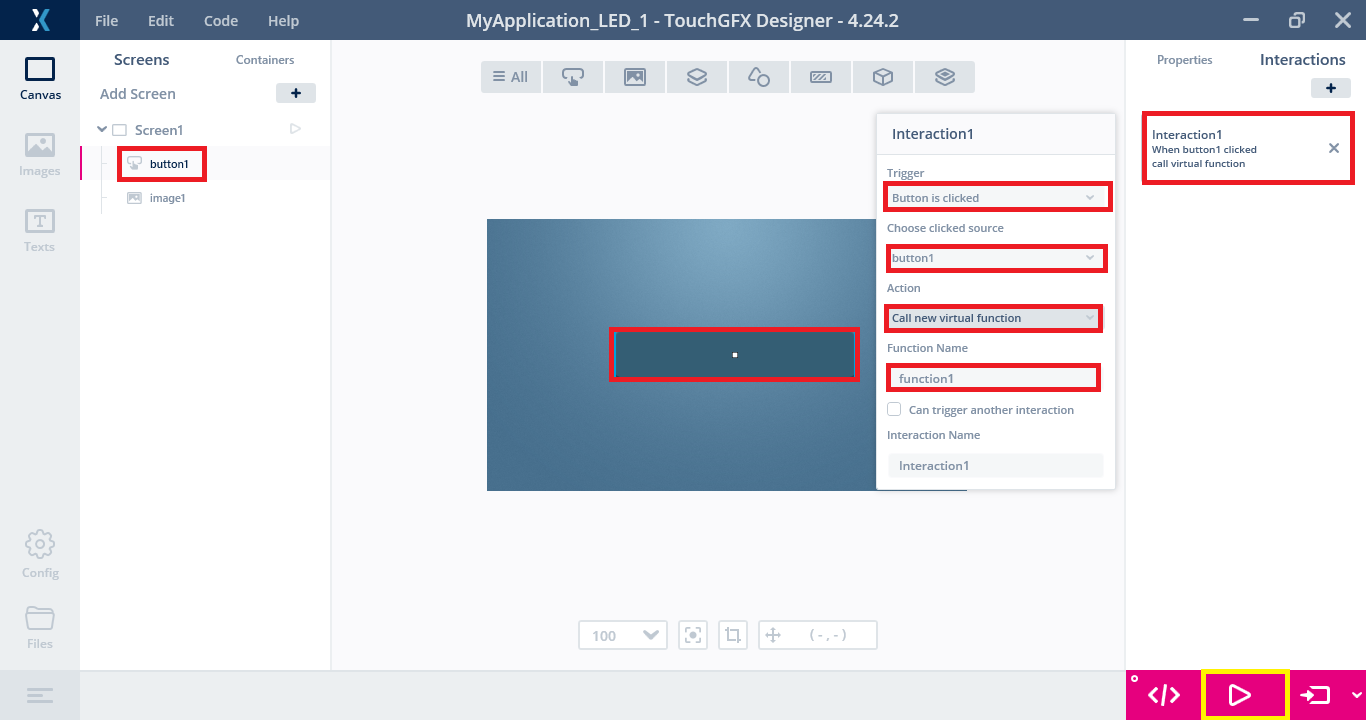The height and width of the screenshot is (720, 1366).
Task: Open the Images widget category
Action: point(635,77)
